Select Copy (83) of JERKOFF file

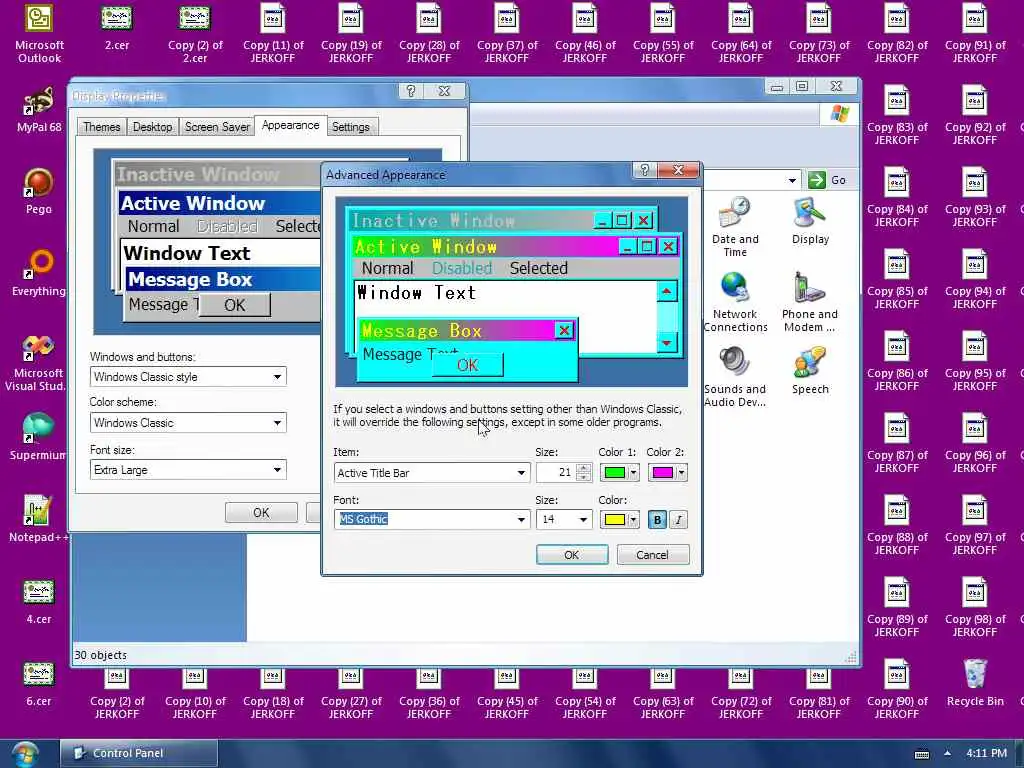click(897, 115)
